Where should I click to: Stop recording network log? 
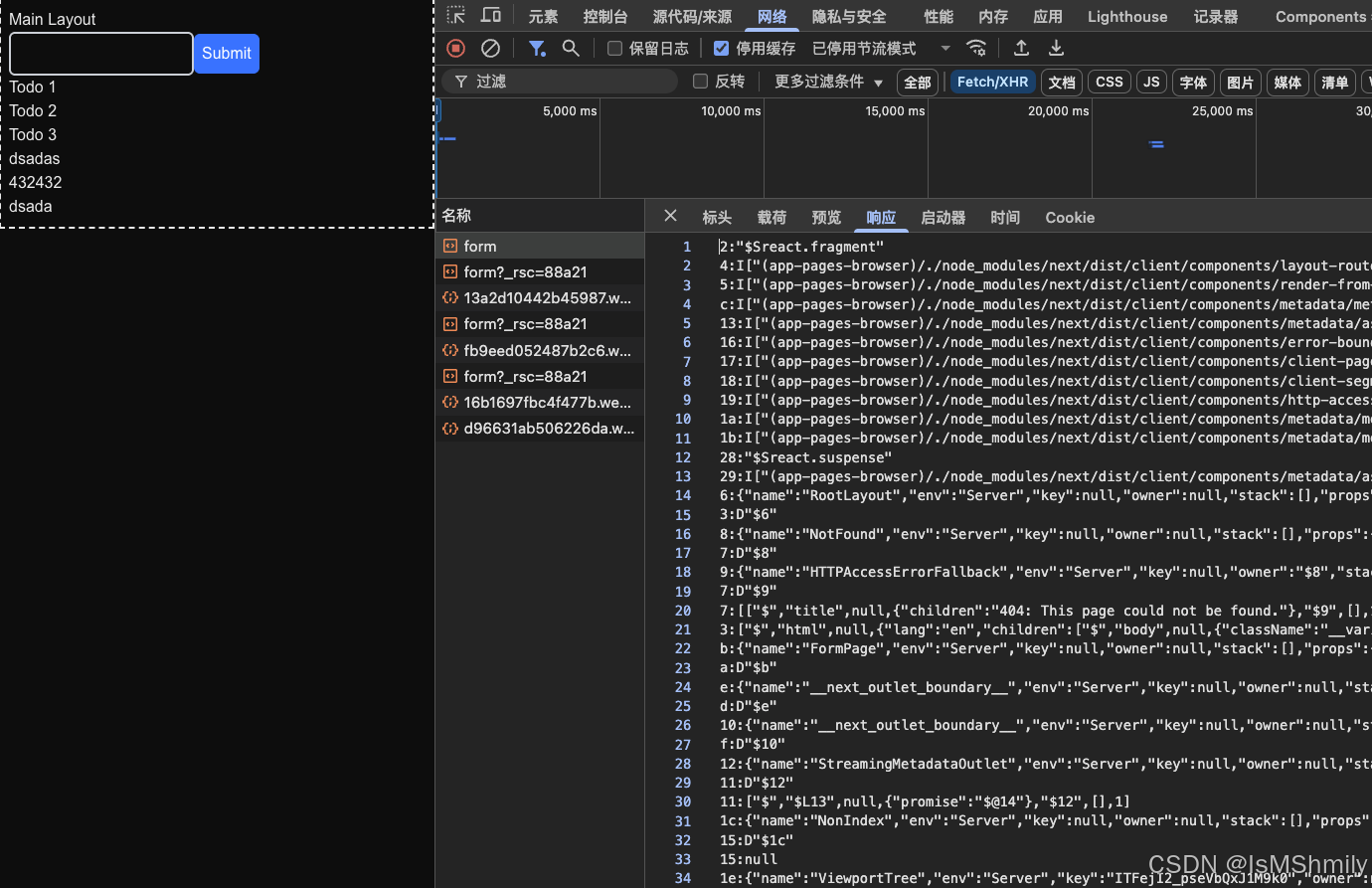point(455,48)
